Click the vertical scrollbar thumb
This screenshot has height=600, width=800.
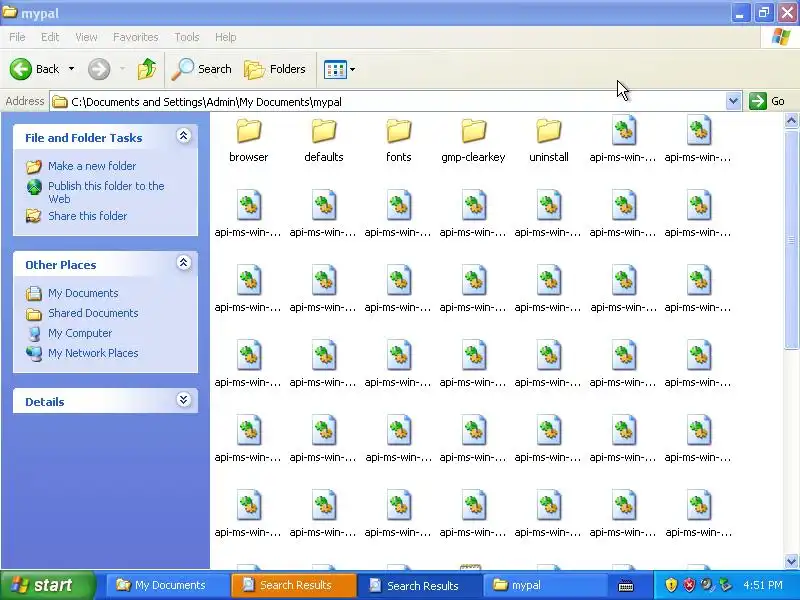coord(791,239)
